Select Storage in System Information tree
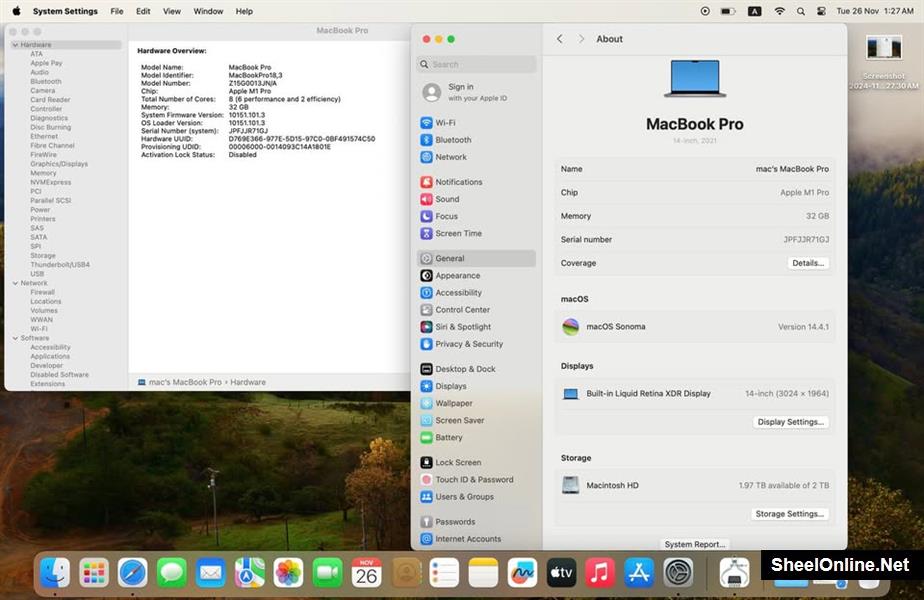This screenshot has height=600, width=924. coord(43,256)
